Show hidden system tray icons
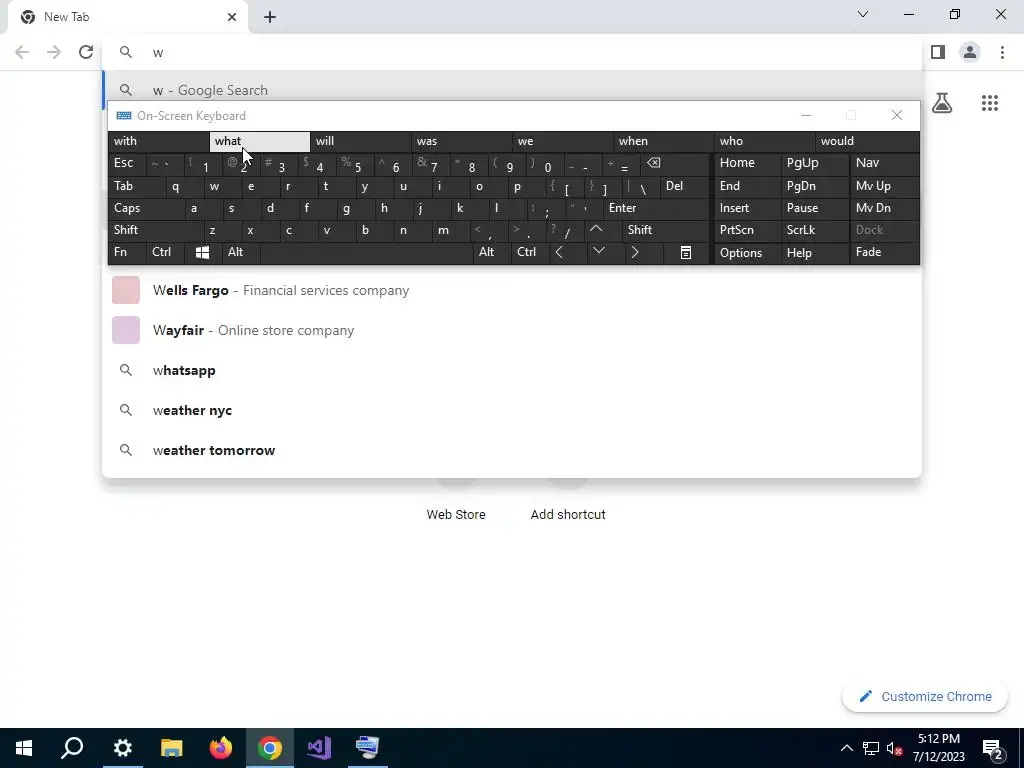This screenshot has height=768, width=1024. click(846, 748)
